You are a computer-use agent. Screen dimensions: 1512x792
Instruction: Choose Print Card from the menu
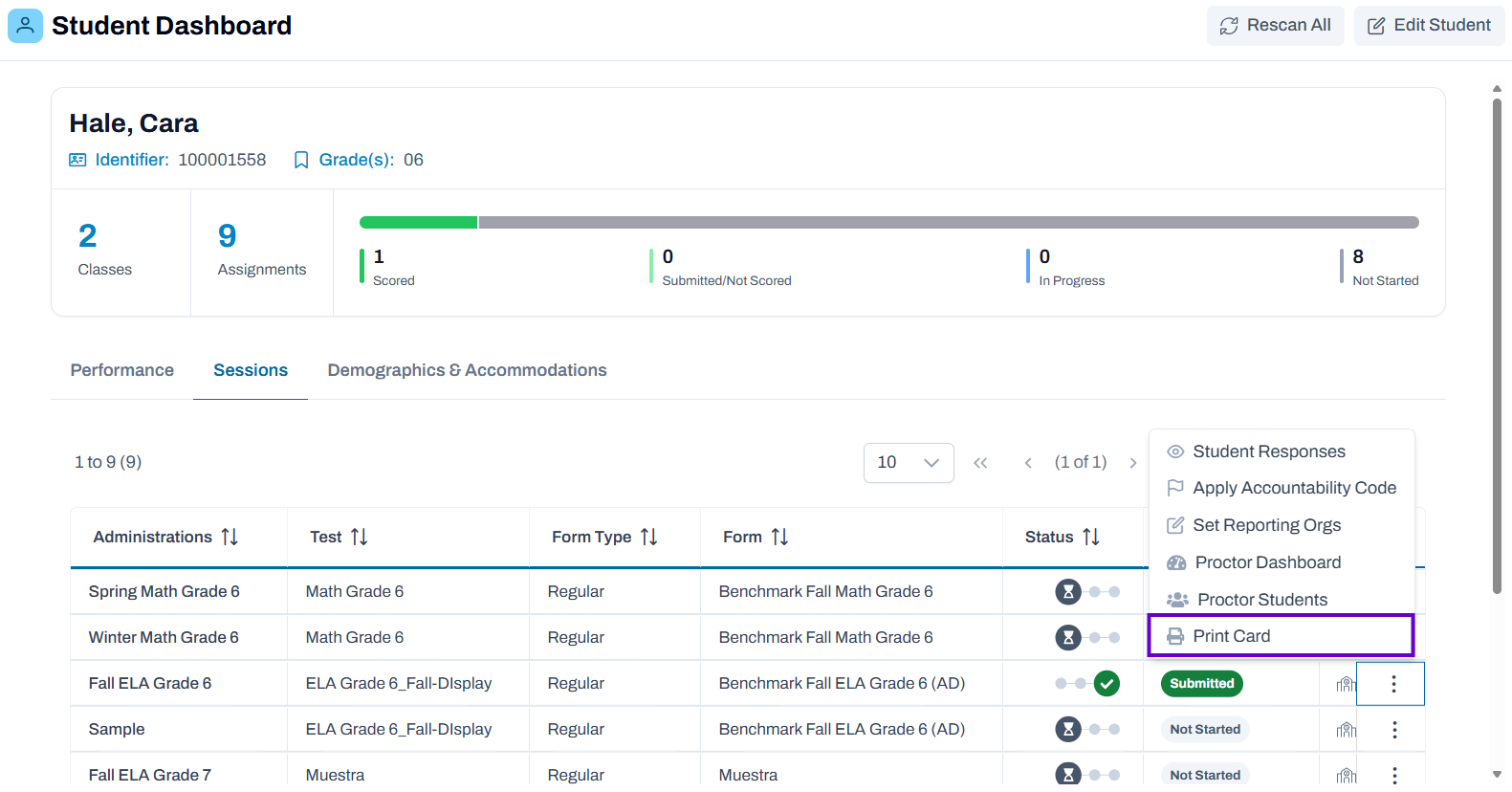pos(1282,636)
